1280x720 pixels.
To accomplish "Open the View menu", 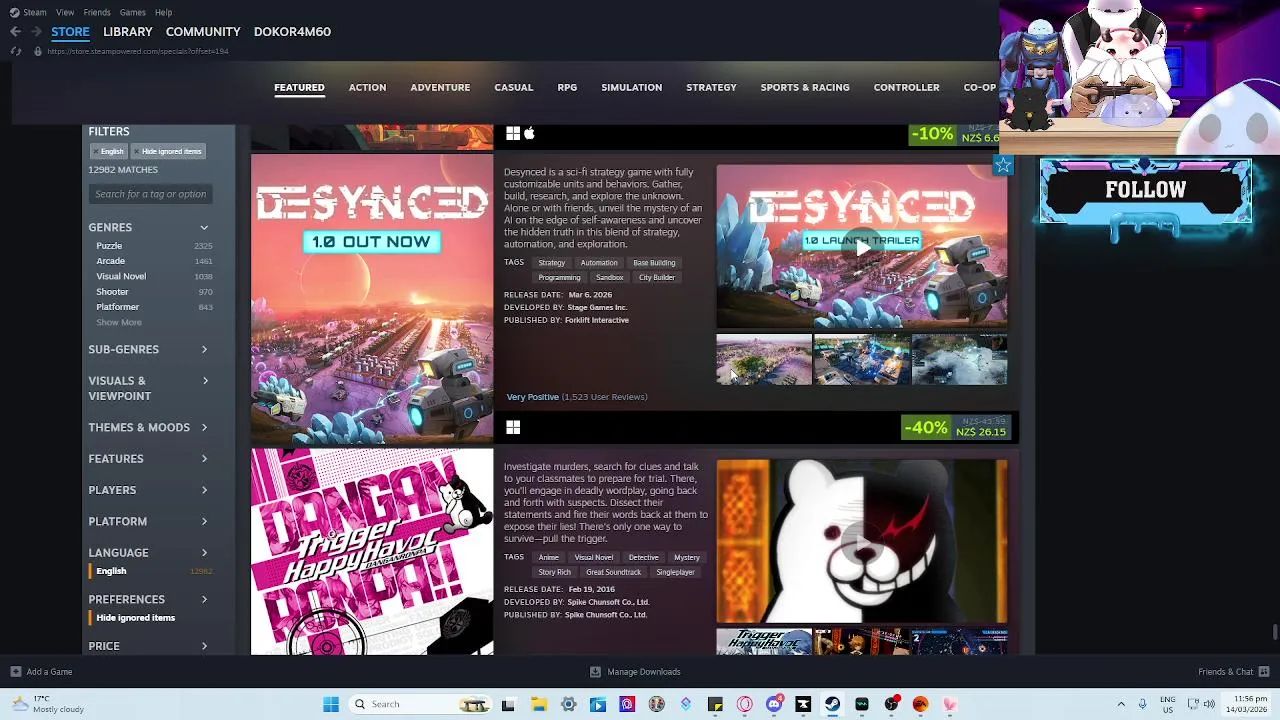I will tap(65, 12).
